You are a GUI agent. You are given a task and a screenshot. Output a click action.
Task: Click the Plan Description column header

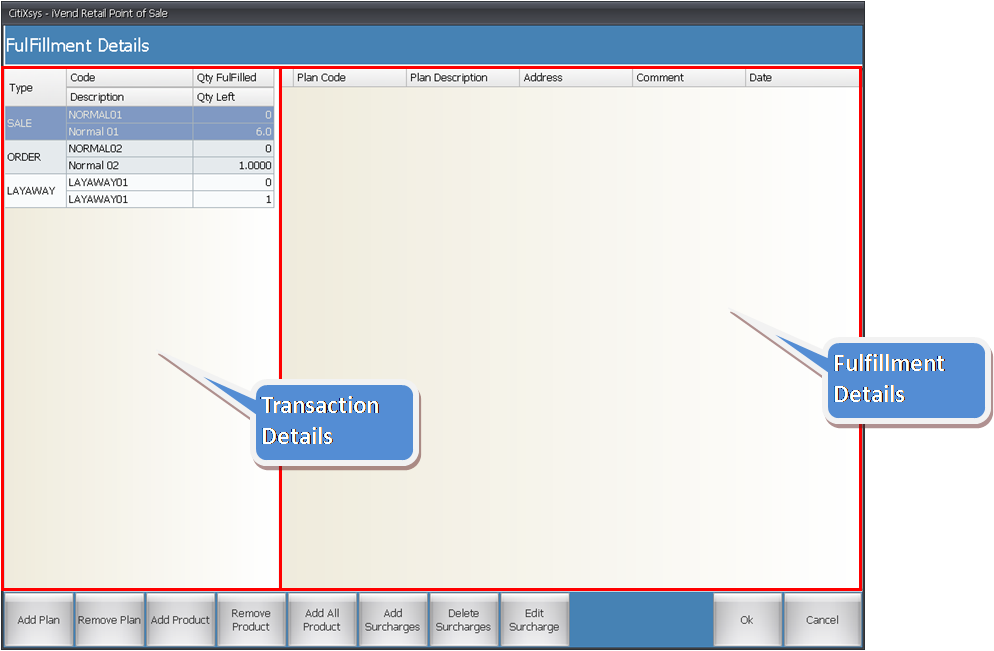(x=462, y=78)
